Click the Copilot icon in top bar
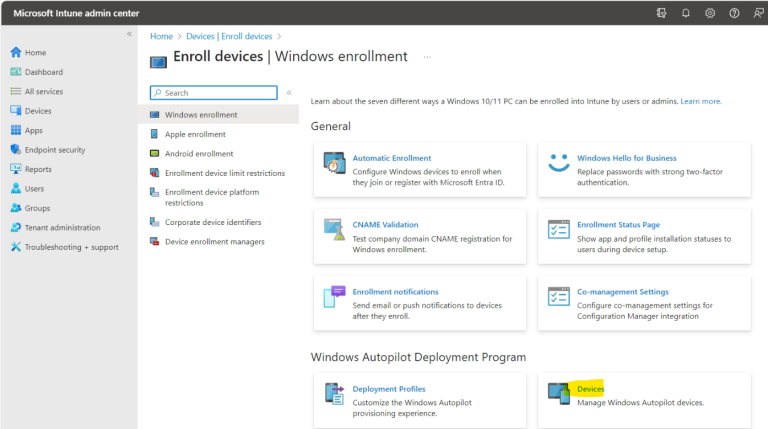 coord(661,13)
